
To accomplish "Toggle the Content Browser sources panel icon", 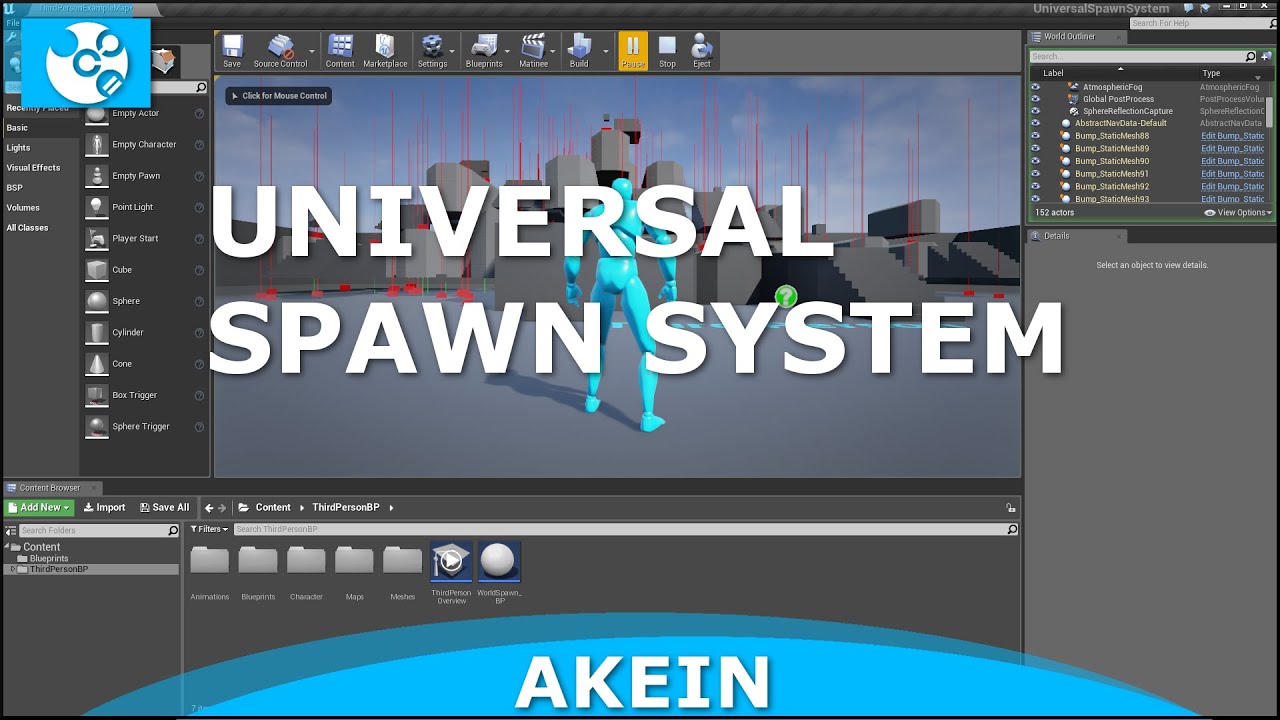I will (x=11, y=530).
